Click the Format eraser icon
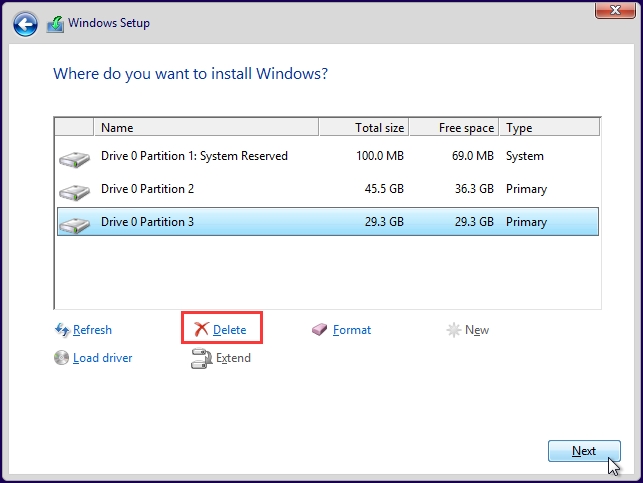The image size is (643, 483). 320,330
